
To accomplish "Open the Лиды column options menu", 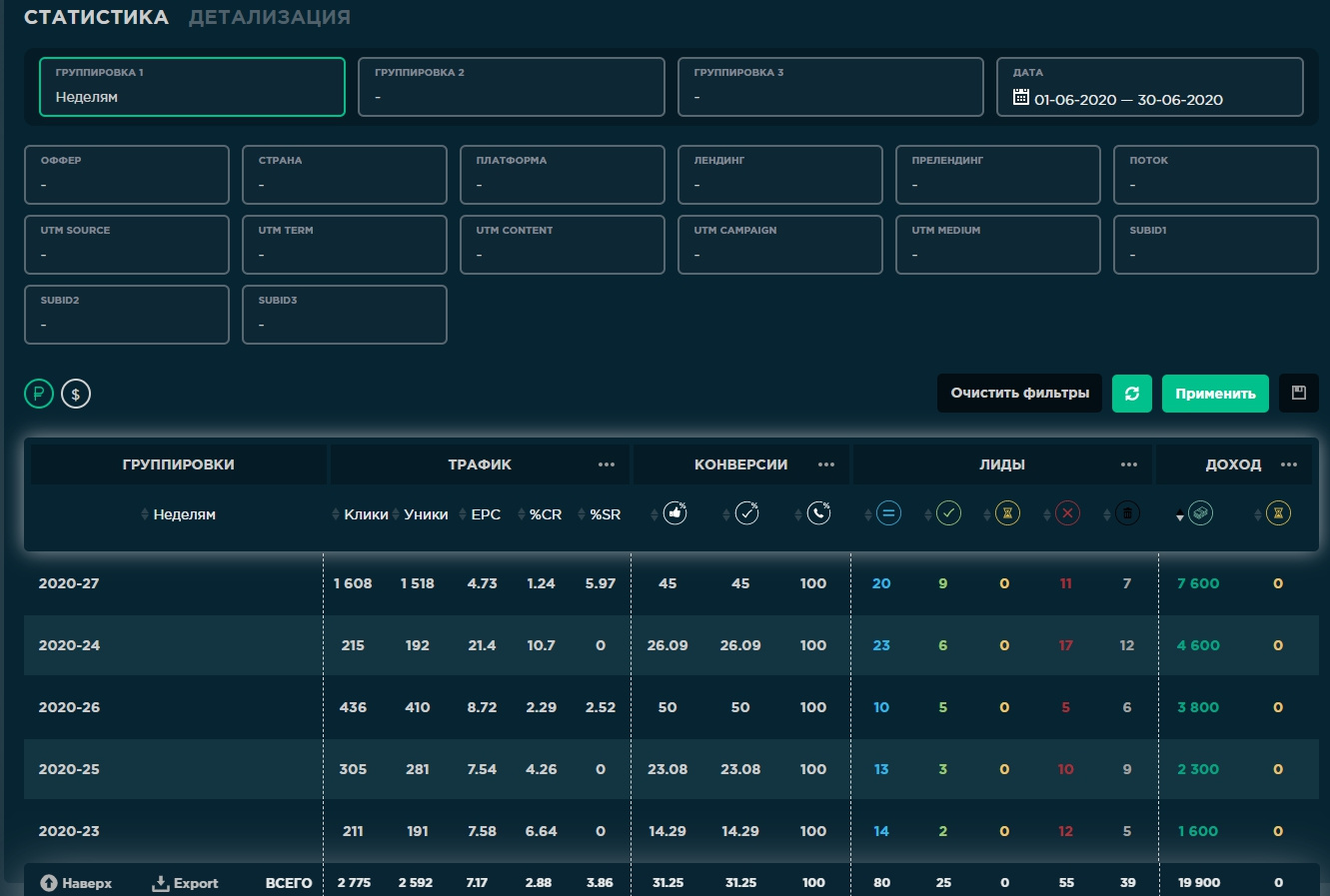I will click(1129, 464).
